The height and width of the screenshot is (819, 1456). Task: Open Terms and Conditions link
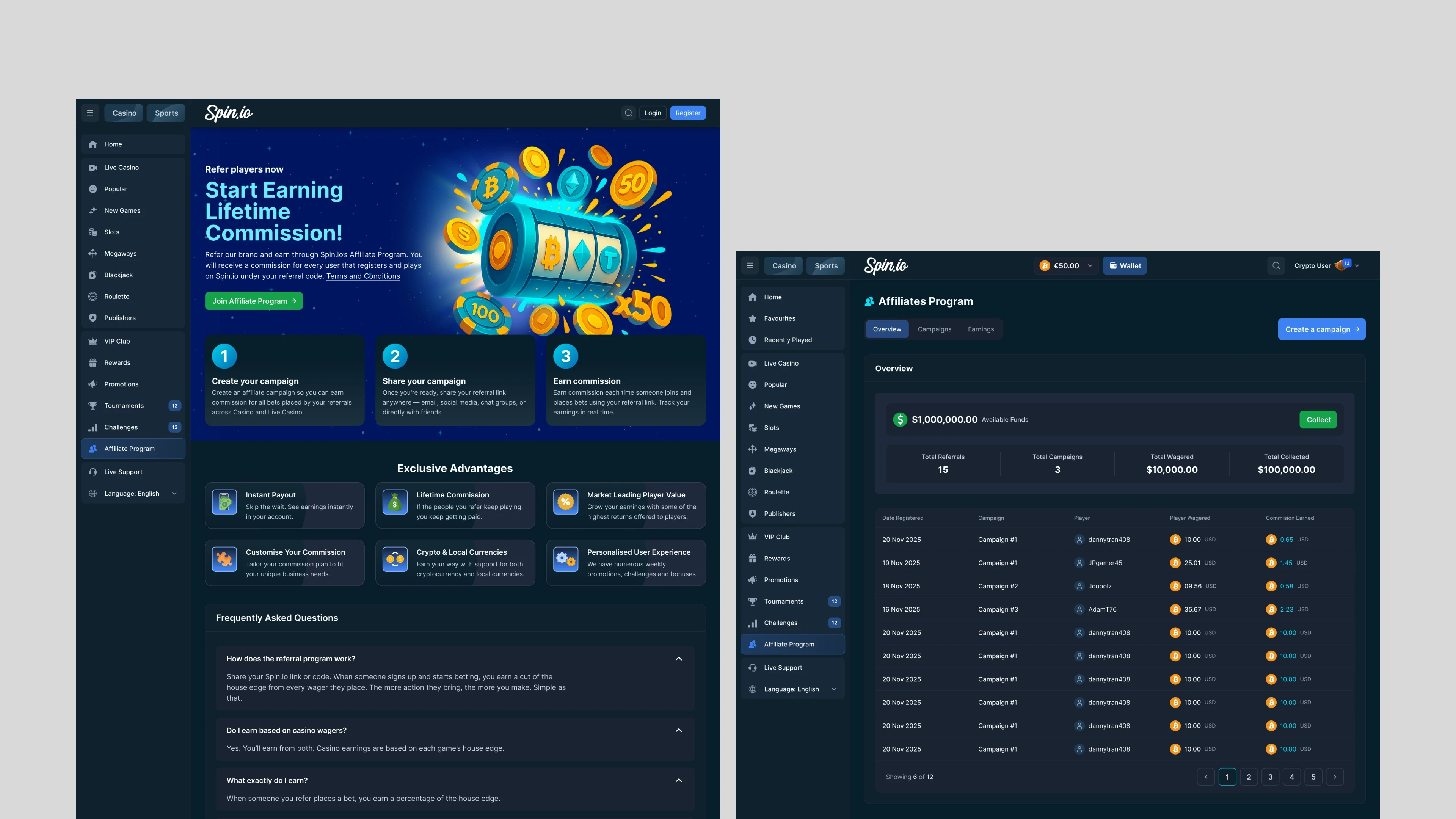coord(363,276)
